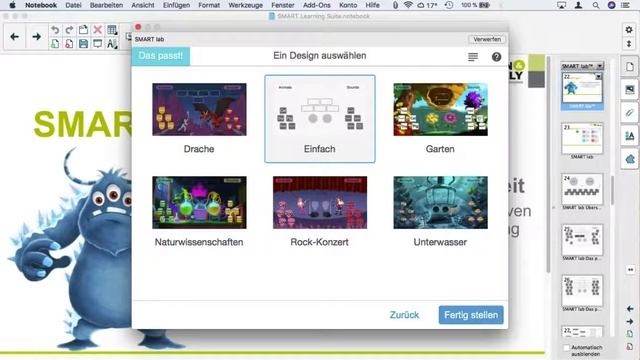Click the Zurück link
This screenshot has width=640, height=360.
[404, 315]
